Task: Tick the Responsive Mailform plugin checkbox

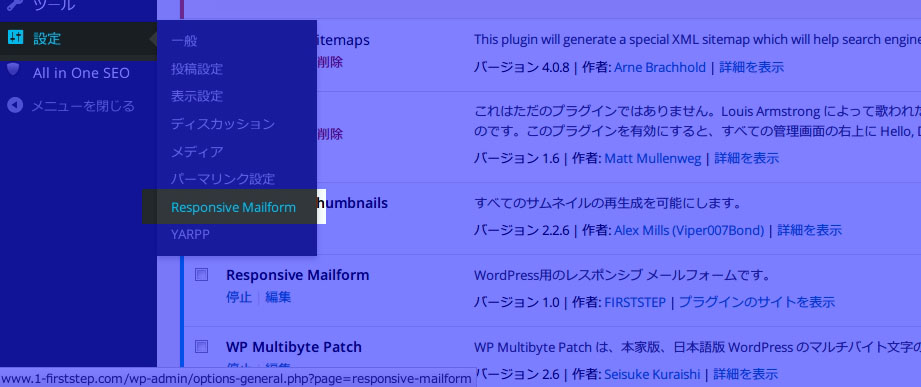Action: pyautogui.click(x=201, y=274)
